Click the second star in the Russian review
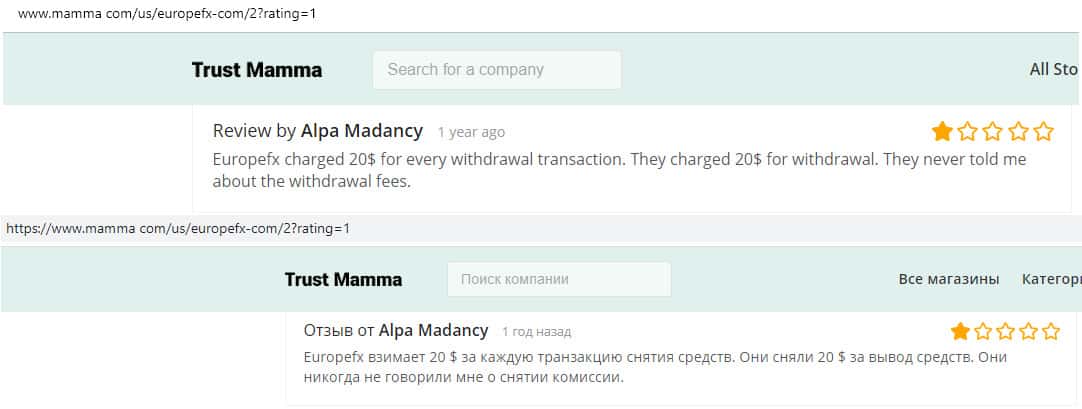This screenshot has height=409, width=1082. click(x=983, y=331)
